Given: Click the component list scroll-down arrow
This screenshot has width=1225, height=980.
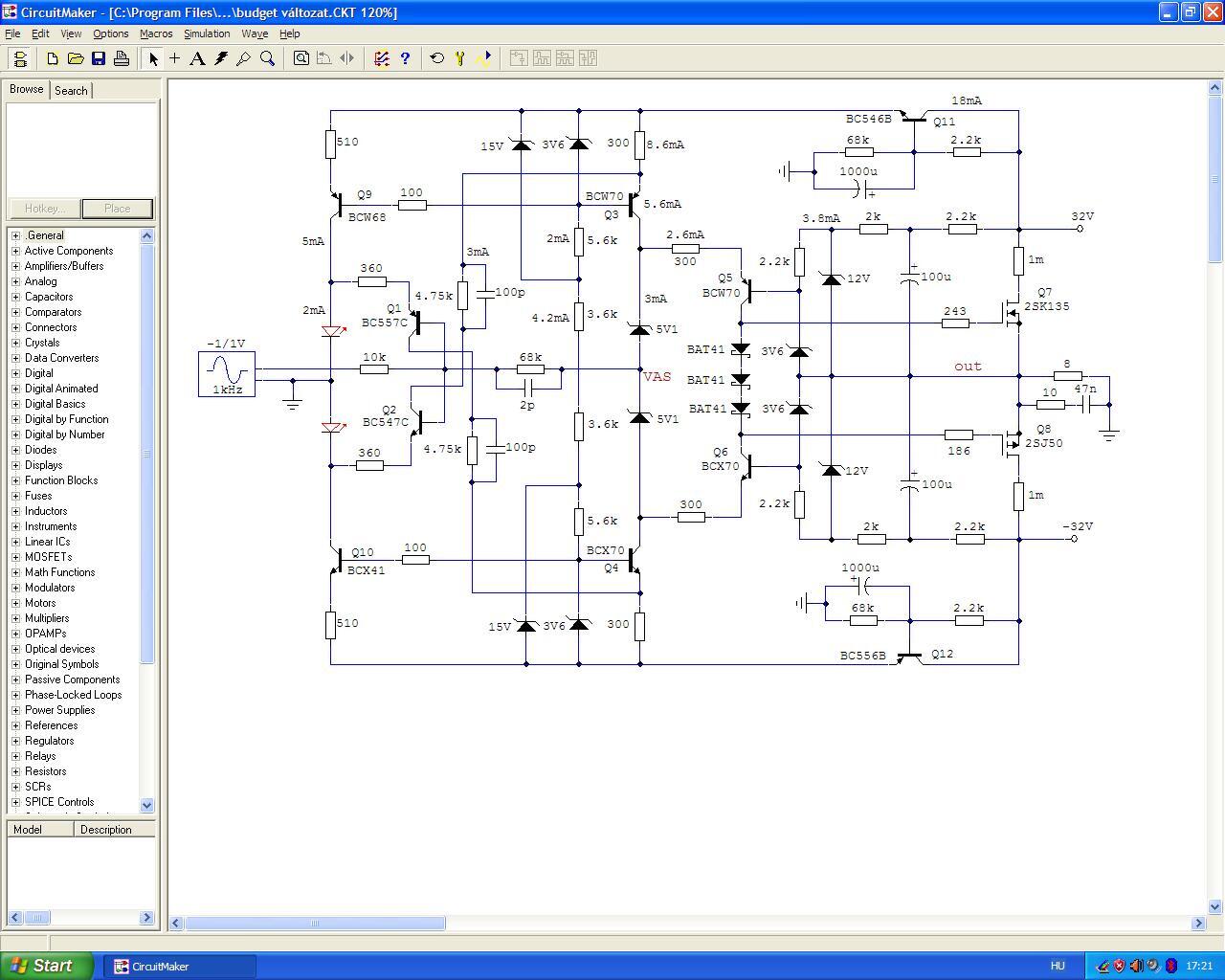Looking at the screenshot, I should pyautogui.click(x=147, y=806).
